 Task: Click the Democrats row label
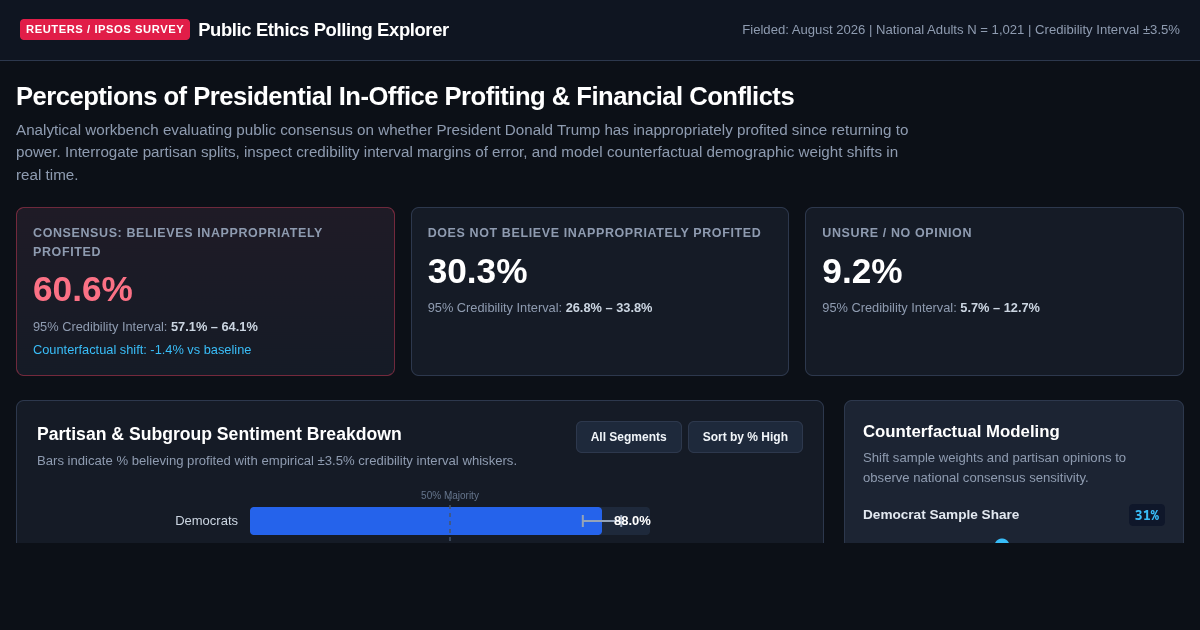(x=207, y=521)
